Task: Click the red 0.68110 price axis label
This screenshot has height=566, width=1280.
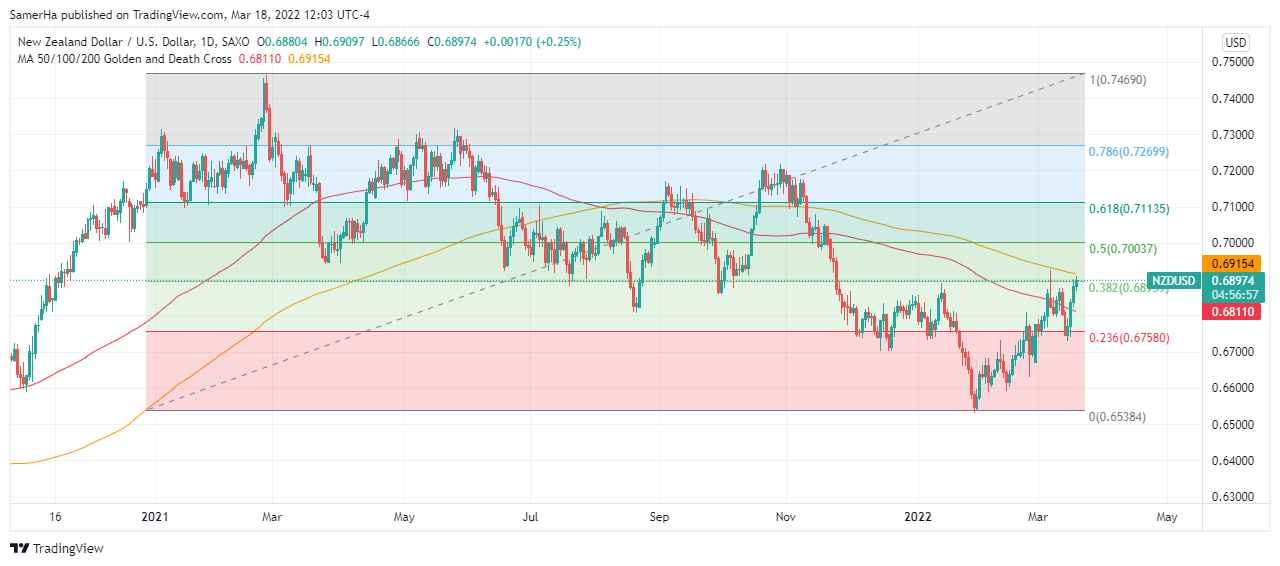Action: 1236,313
